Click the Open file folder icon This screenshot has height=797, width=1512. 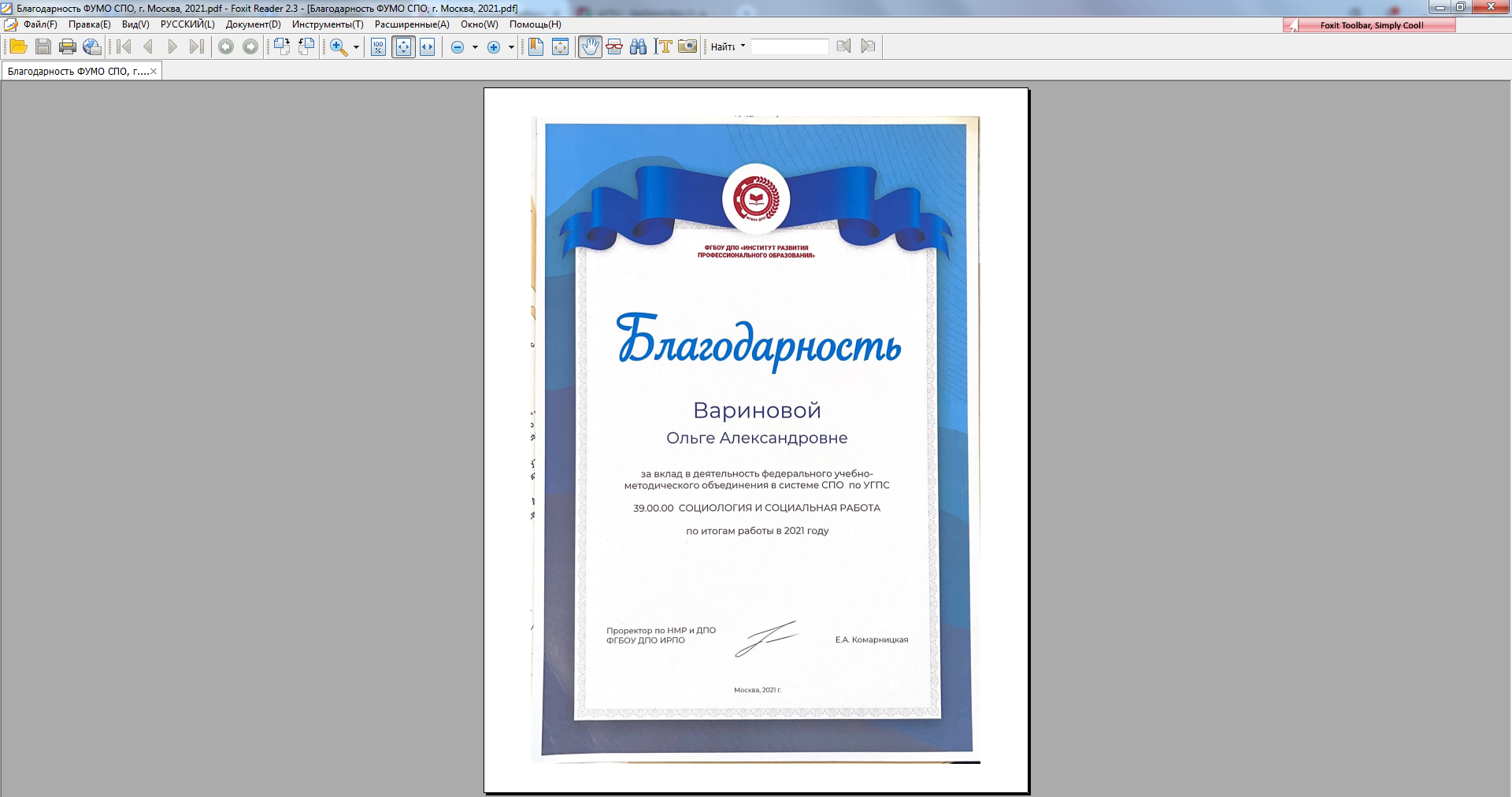18,46
